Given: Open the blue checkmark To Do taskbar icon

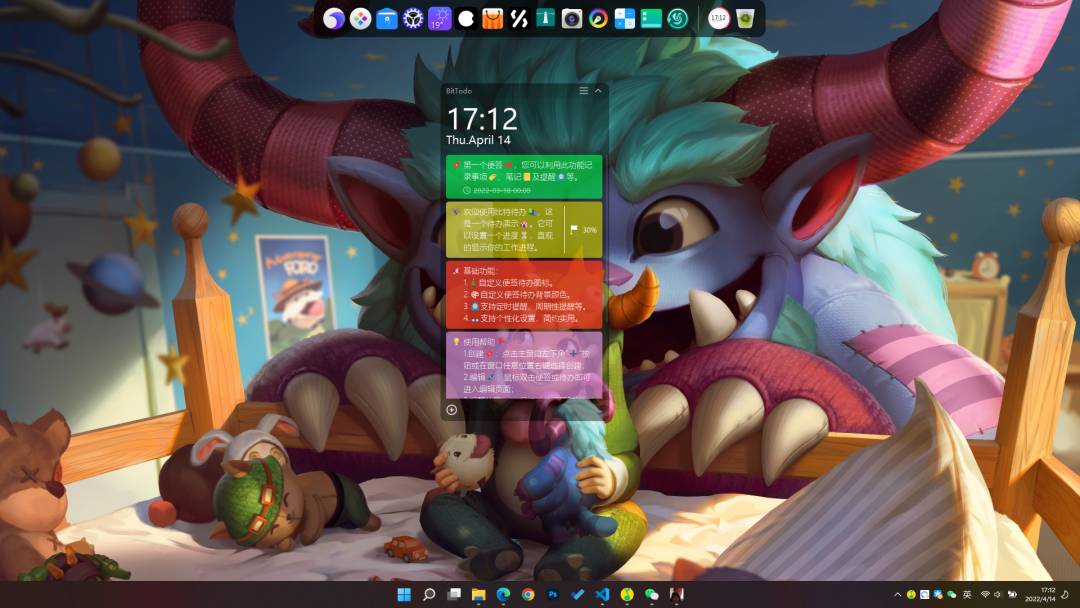Looking at the screenshot, I should (x=578, y=594).
